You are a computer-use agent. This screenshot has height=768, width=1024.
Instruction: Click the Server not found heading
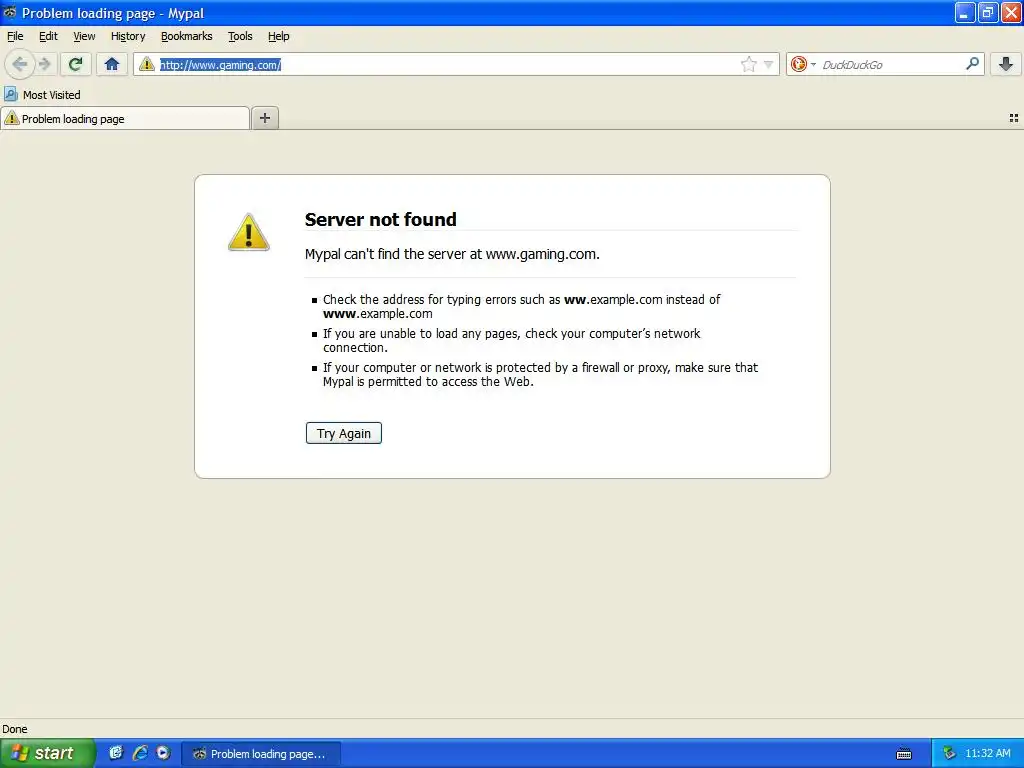381,219
